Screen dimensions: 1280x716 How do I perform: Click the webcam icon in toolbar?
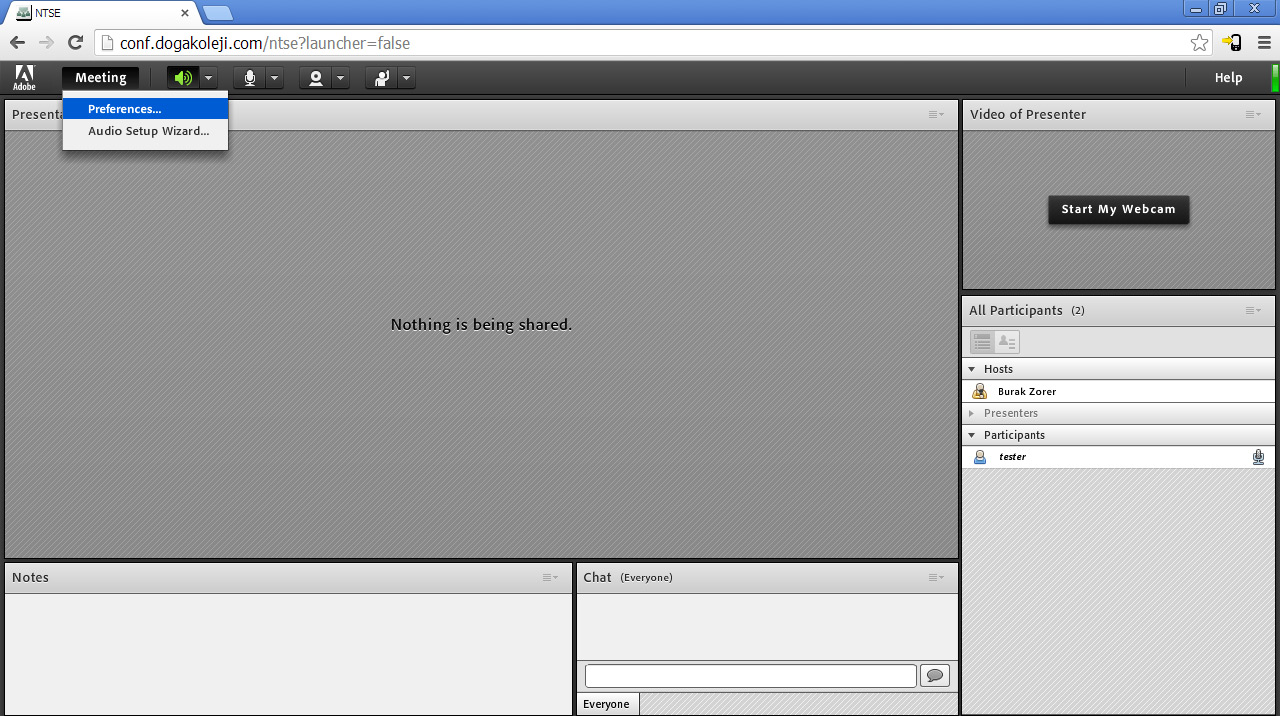coord(316,78)
